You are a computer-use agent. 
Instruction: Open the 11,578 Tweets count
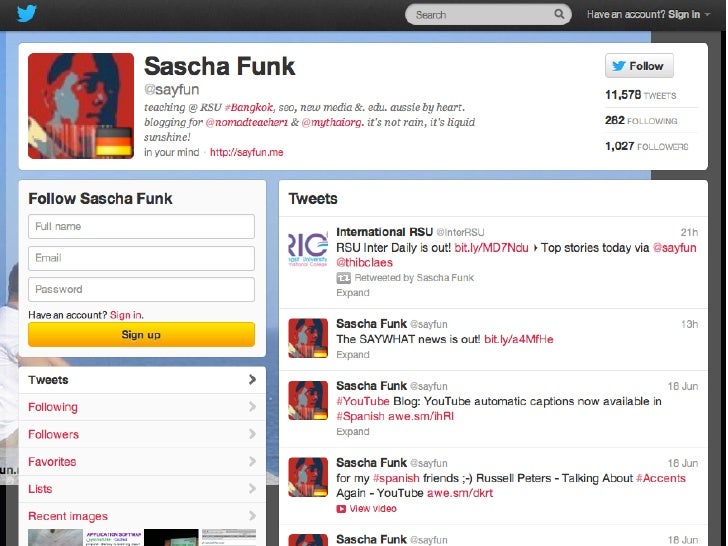click(640, 95)
